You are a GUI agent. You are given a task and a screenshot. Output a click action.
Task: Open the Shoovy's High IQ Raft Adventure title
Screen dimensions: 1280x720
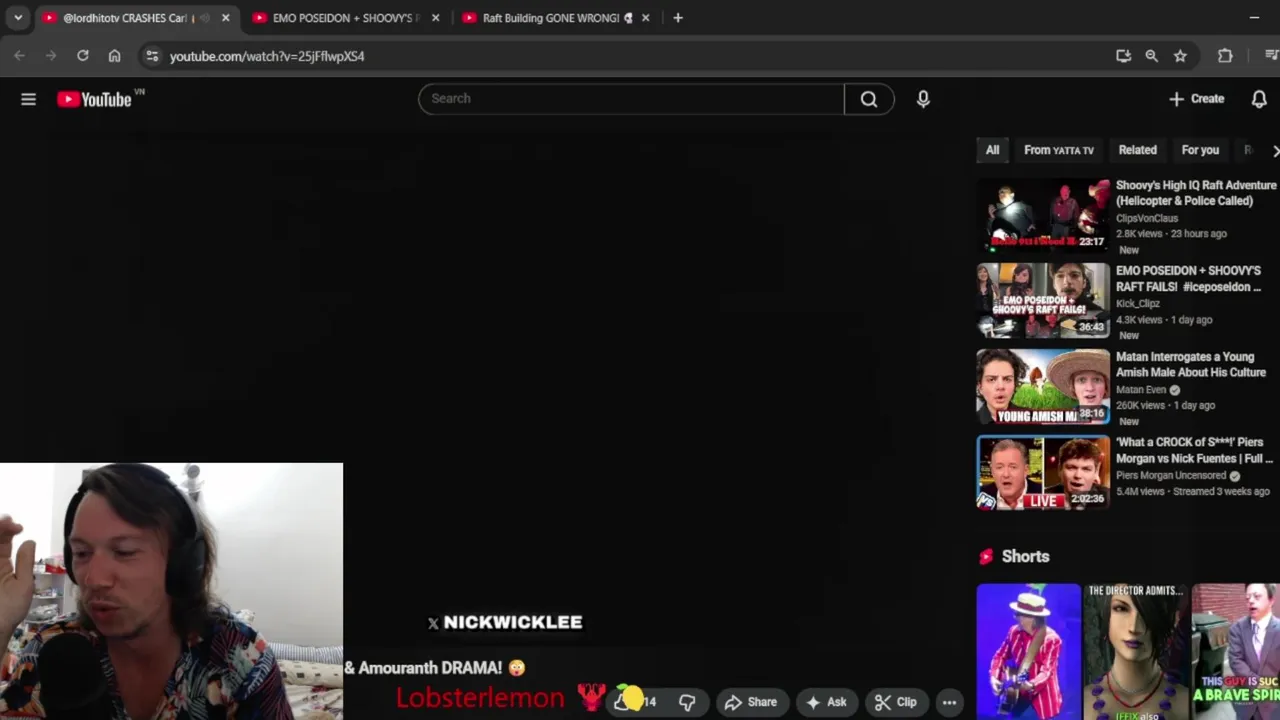point(1196,193)
